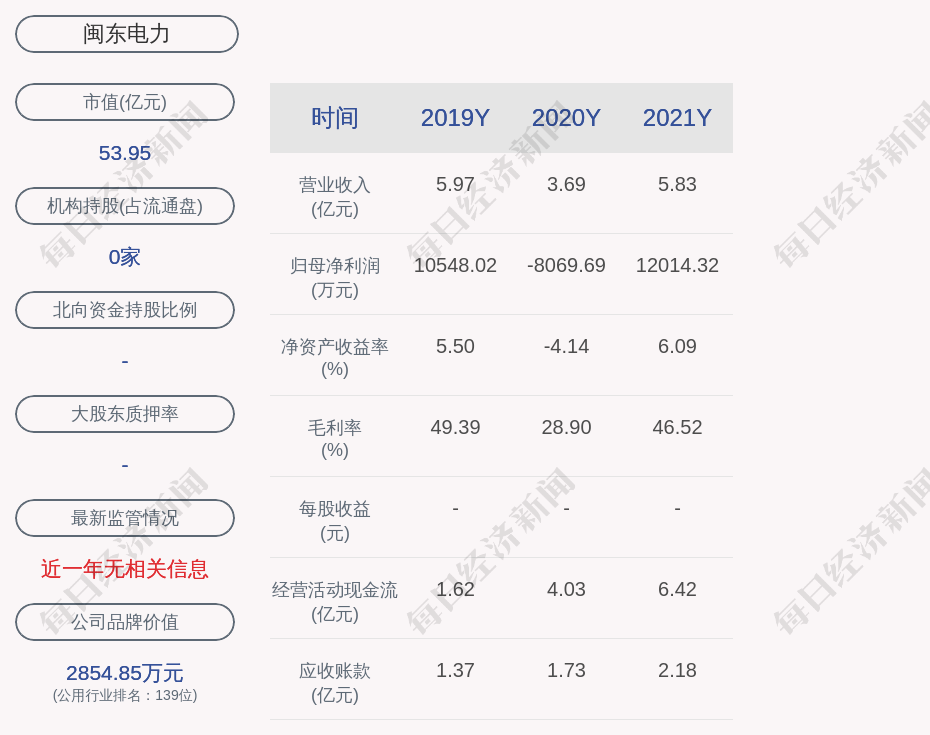Click the 机构持股(占流通盘) label pill
The width and height of the screenshot is (930, 735).
click(125, 206)
